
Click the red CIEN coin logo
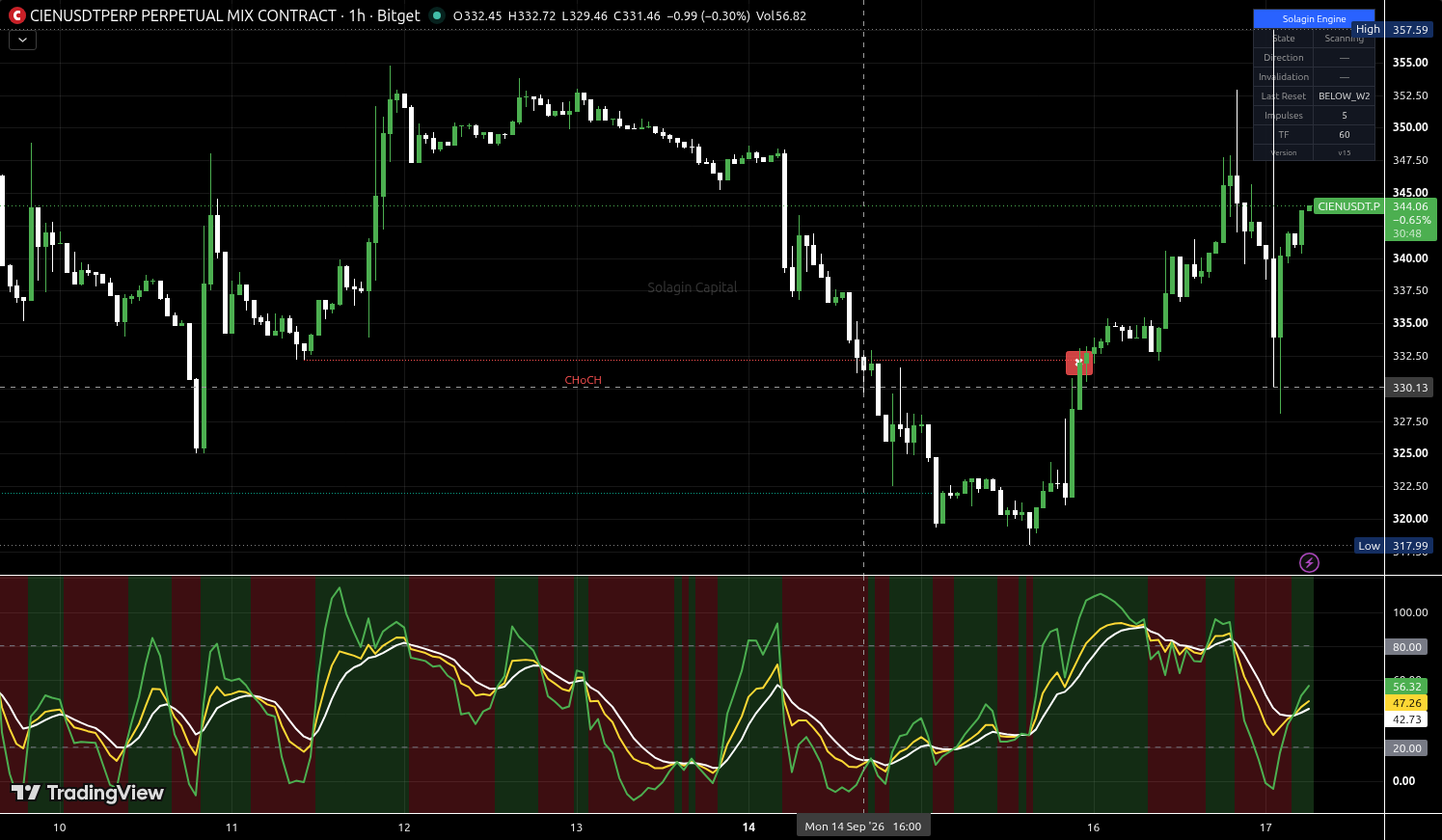(x=16, y=15)
